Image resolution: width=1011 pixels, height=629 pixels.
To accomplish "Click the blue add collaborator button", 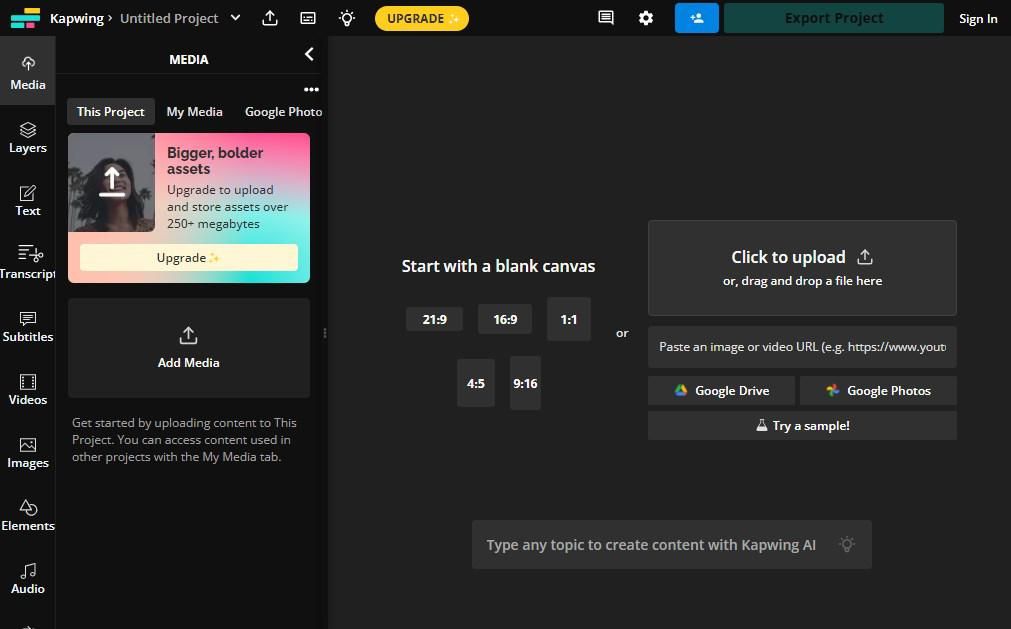I will [696, 18].
